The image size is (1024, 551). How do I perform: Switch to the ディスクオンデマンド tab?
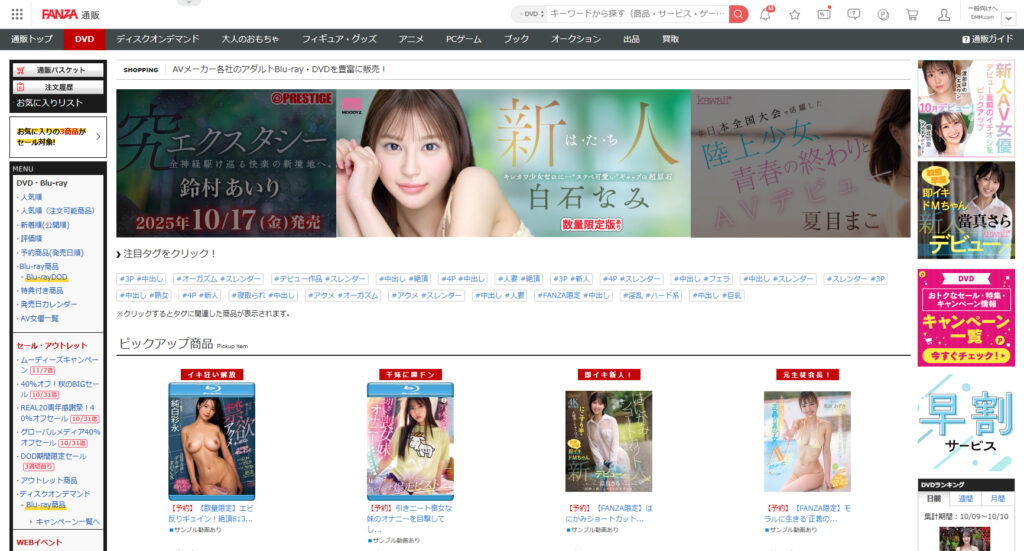pyautogui.click(x=156, y=39)
